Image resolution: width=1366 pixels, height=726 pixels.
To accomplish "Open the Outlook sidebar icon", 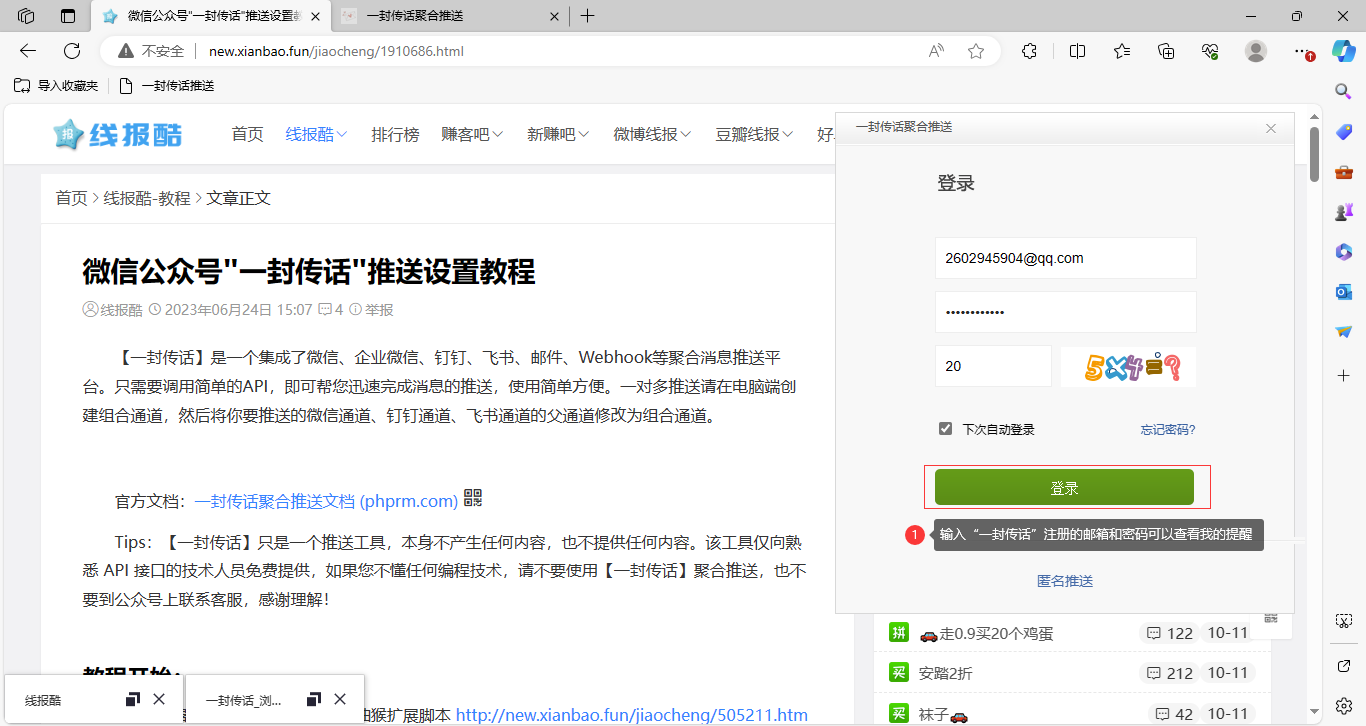I will coord(1344,292).
